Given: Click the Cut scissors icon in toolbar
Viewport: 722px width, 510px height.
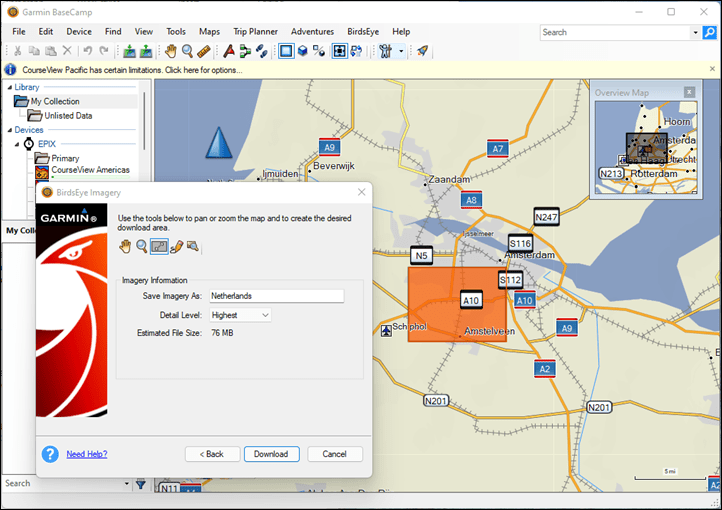Looking at the screenshot, I should point(17,51).
